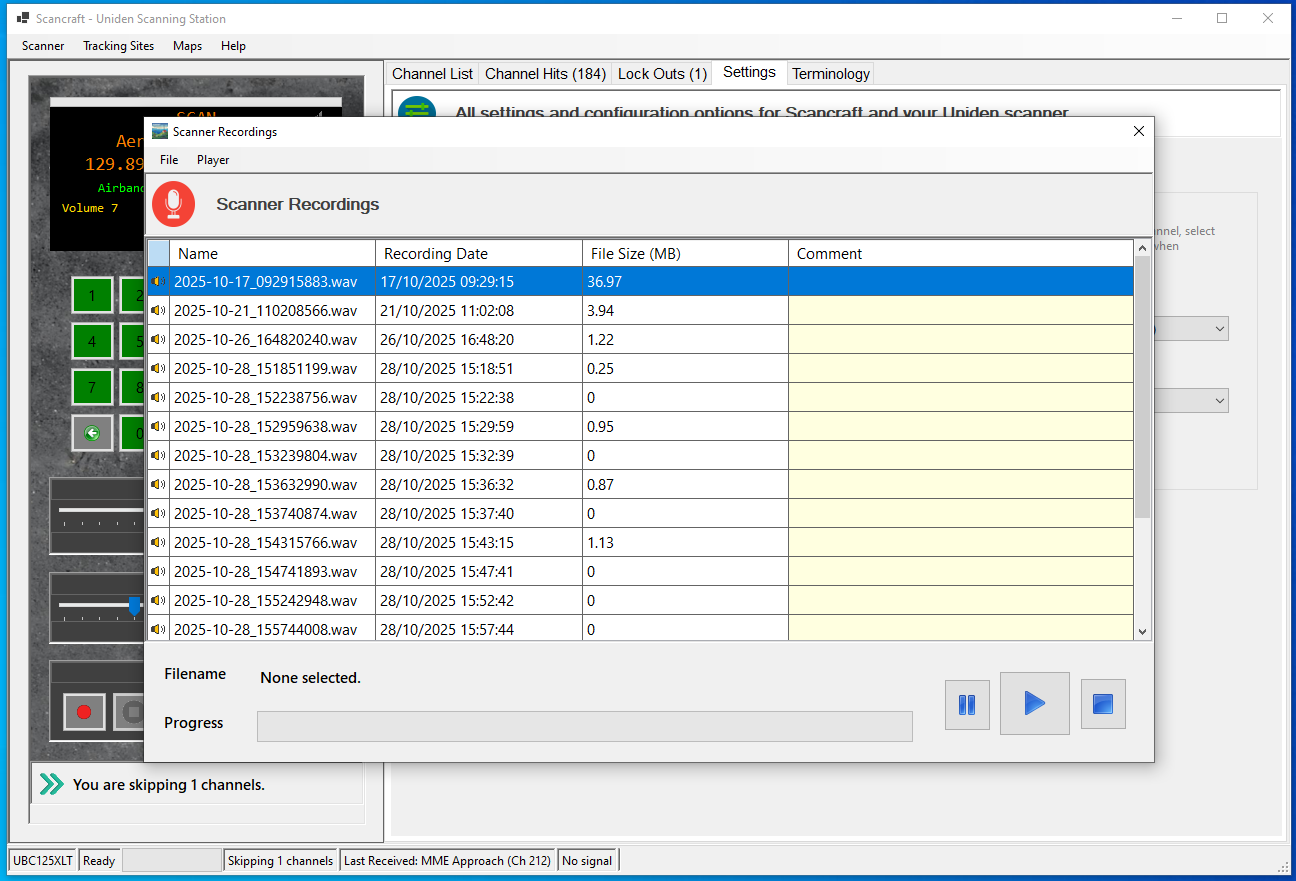Click the Play button in recordings player
The width and height of the screenshot is (1296, 881).
(1034, 703)
